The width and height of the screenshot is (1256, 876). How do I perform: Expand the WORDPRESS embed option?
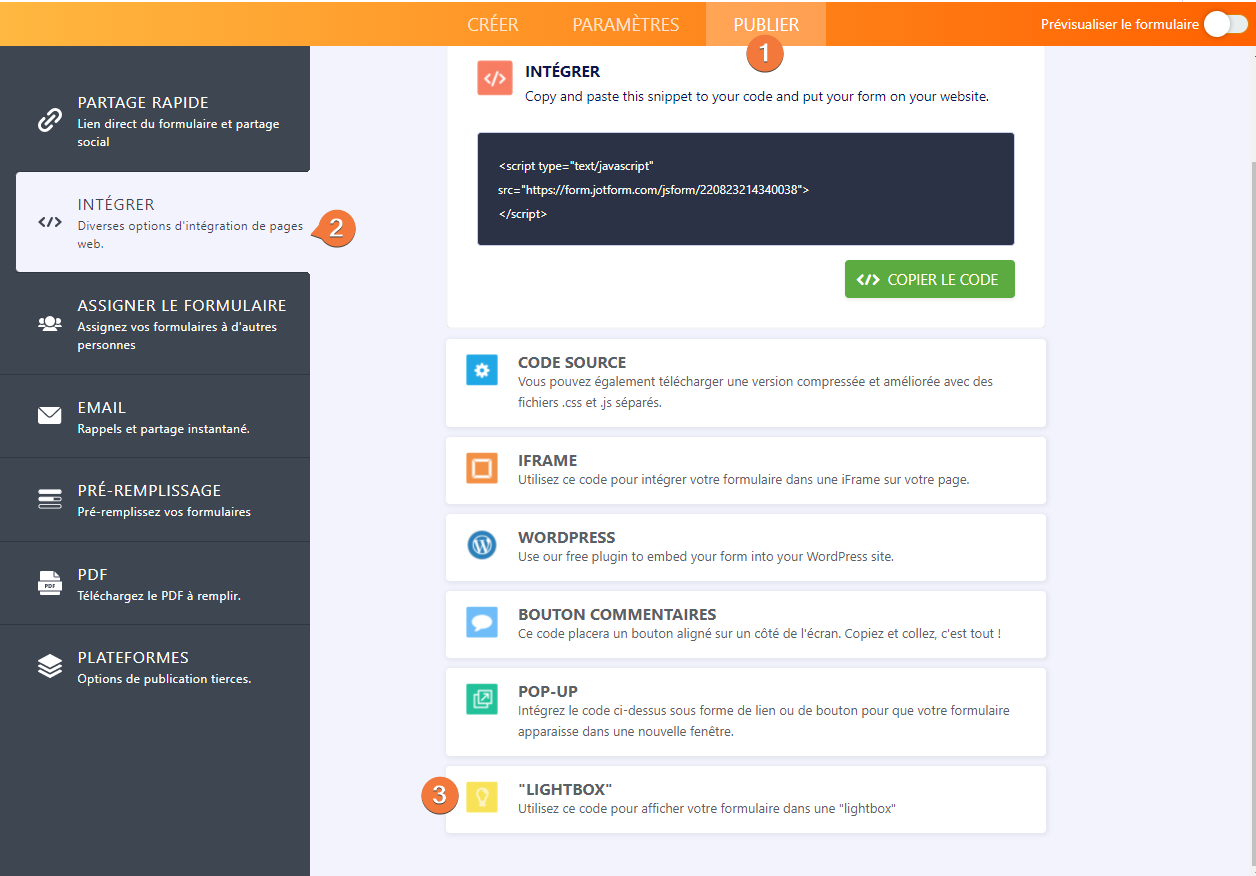(746, 547)
